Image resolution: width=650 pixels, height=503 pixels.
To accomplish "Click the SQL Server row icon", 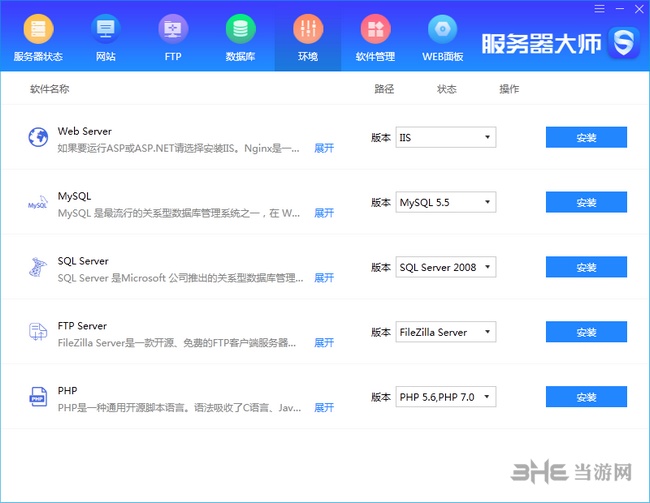I will (x=38, y=267).
